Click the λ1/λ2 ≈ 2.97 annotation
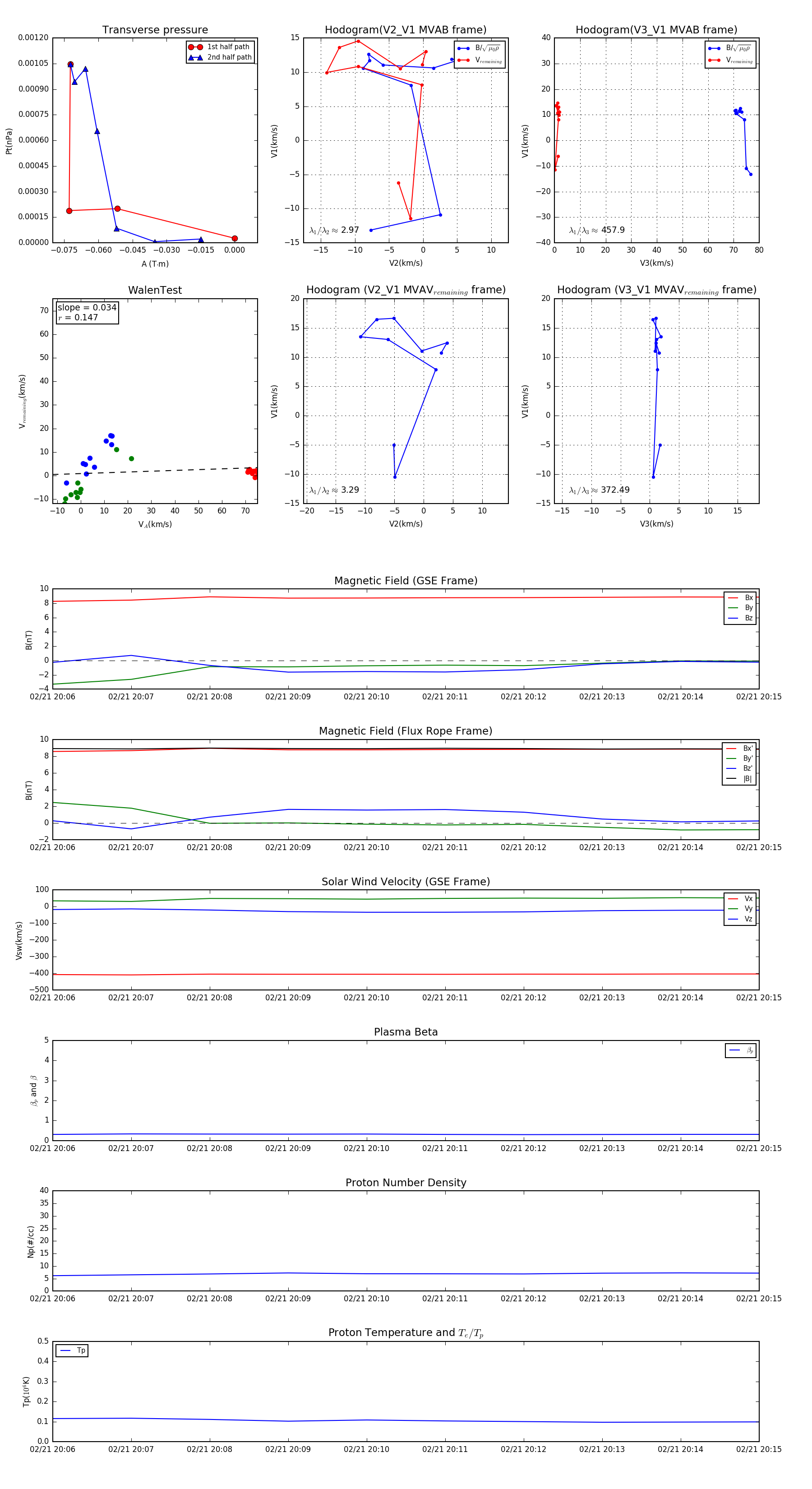This screenshot has width=812, height=1489. 334,230
